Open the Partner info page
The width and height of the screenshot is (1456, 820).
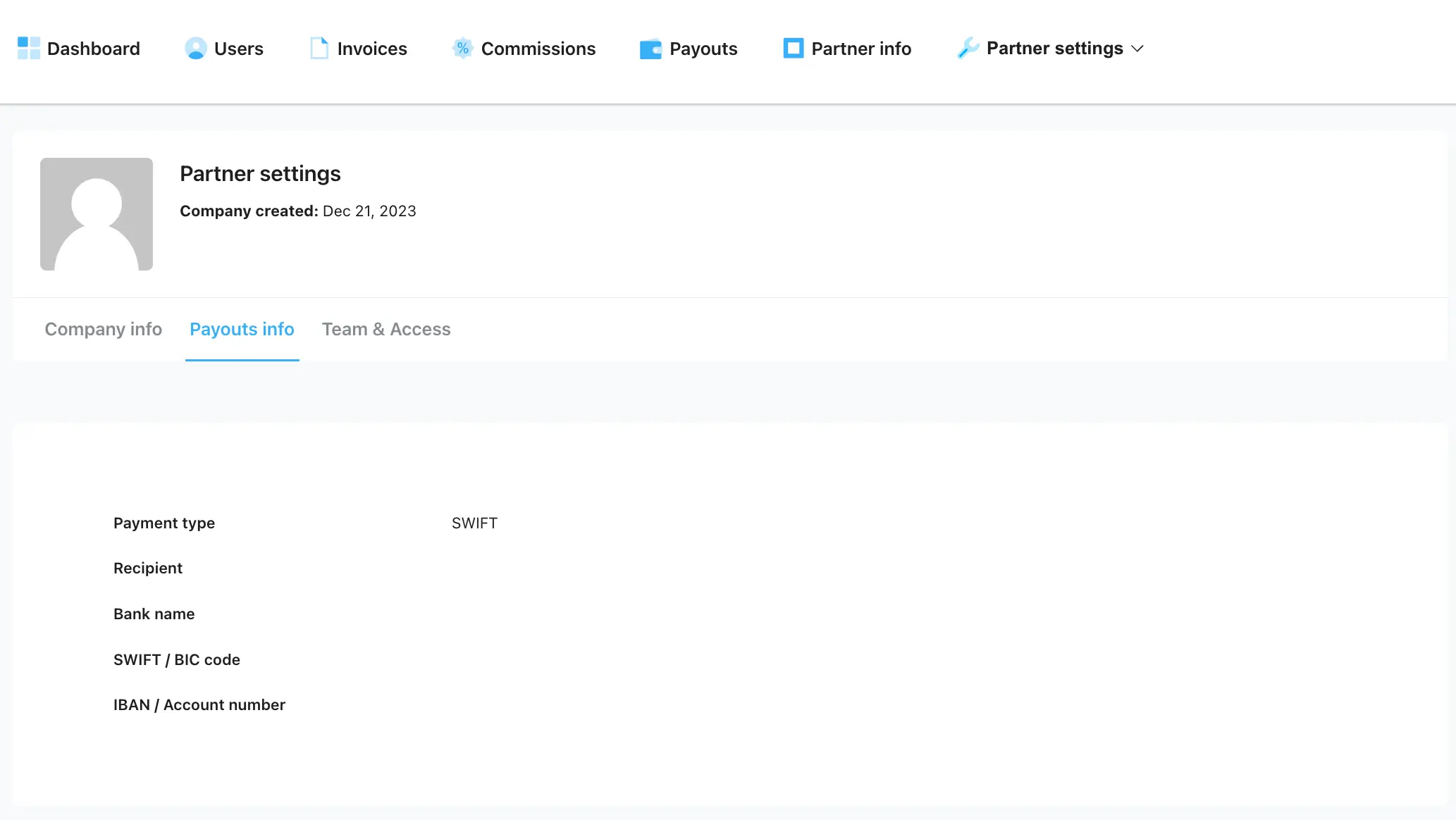click(861, 49)
